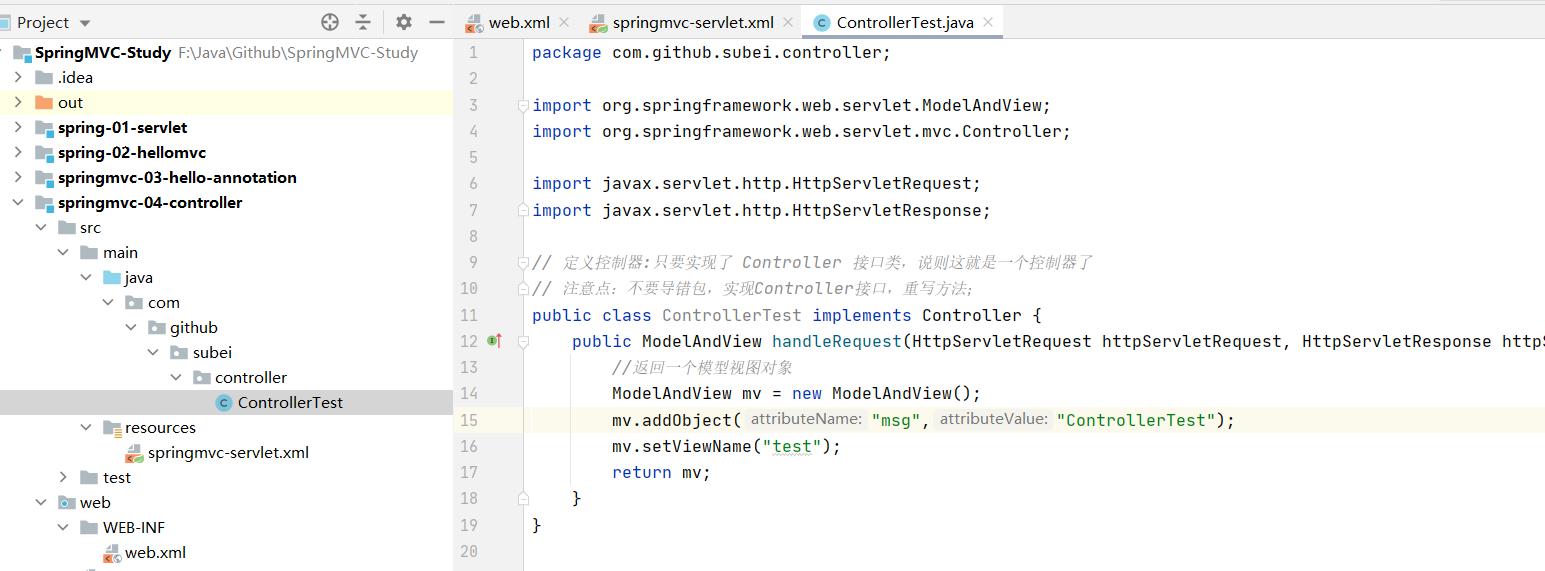Close the springmvc-servlet.xml tab
This screenshot has height=571, width=1545.
click(x=788, y=22)
